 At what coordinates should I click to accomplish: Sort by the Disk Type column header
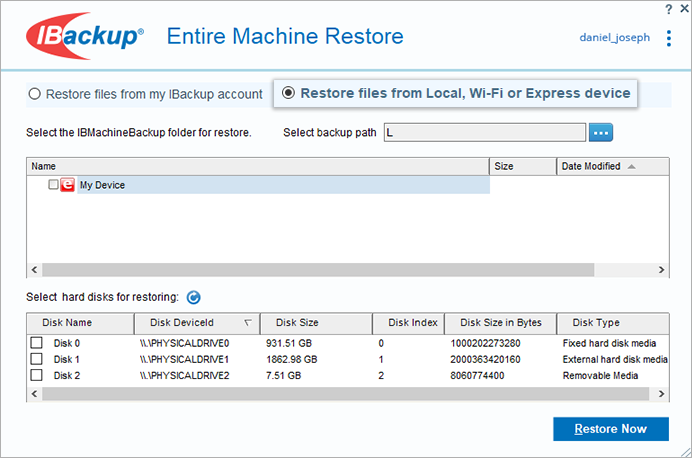613,323
